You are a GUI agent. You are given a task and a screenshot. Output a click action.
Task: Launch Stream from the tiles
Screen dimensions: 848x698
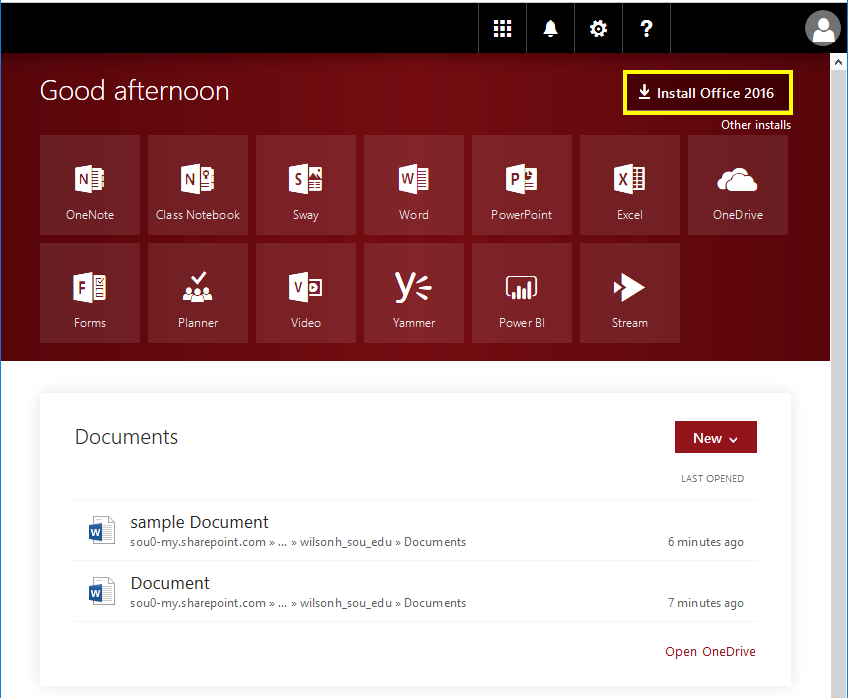click(x=629, y=292)
